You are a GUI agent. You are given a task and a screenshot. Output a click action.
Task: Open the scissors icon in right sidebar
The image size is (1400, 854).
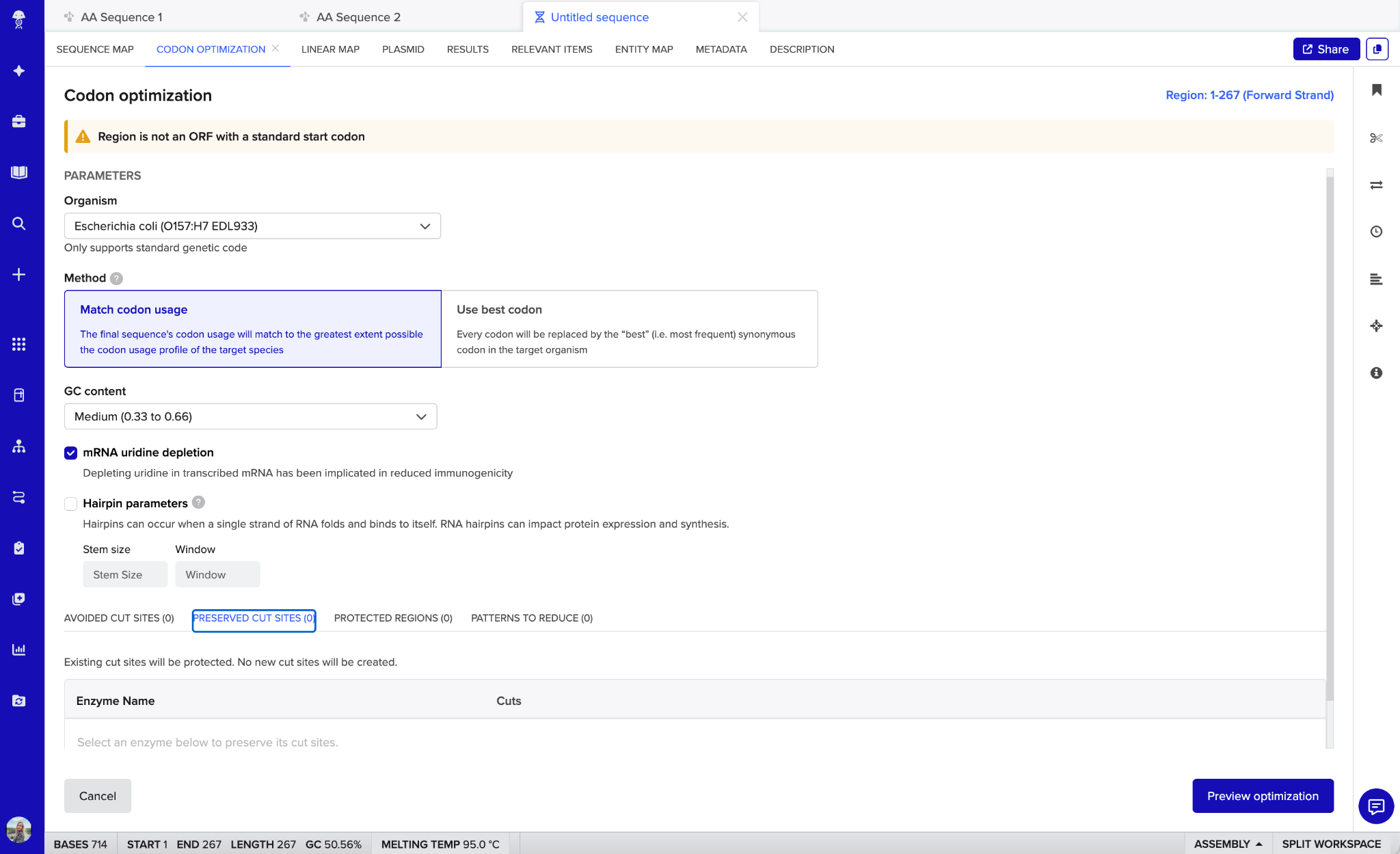click(1376, 138)
